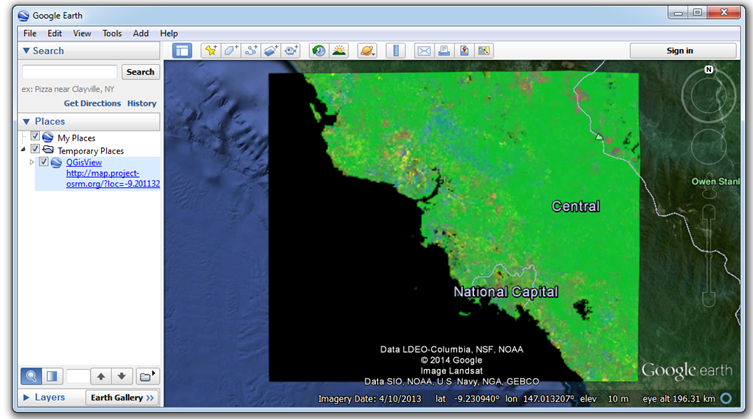Expand the QGisView tree node
The width and height of the screenshot is (753, 419).
(x=32, y=162)
